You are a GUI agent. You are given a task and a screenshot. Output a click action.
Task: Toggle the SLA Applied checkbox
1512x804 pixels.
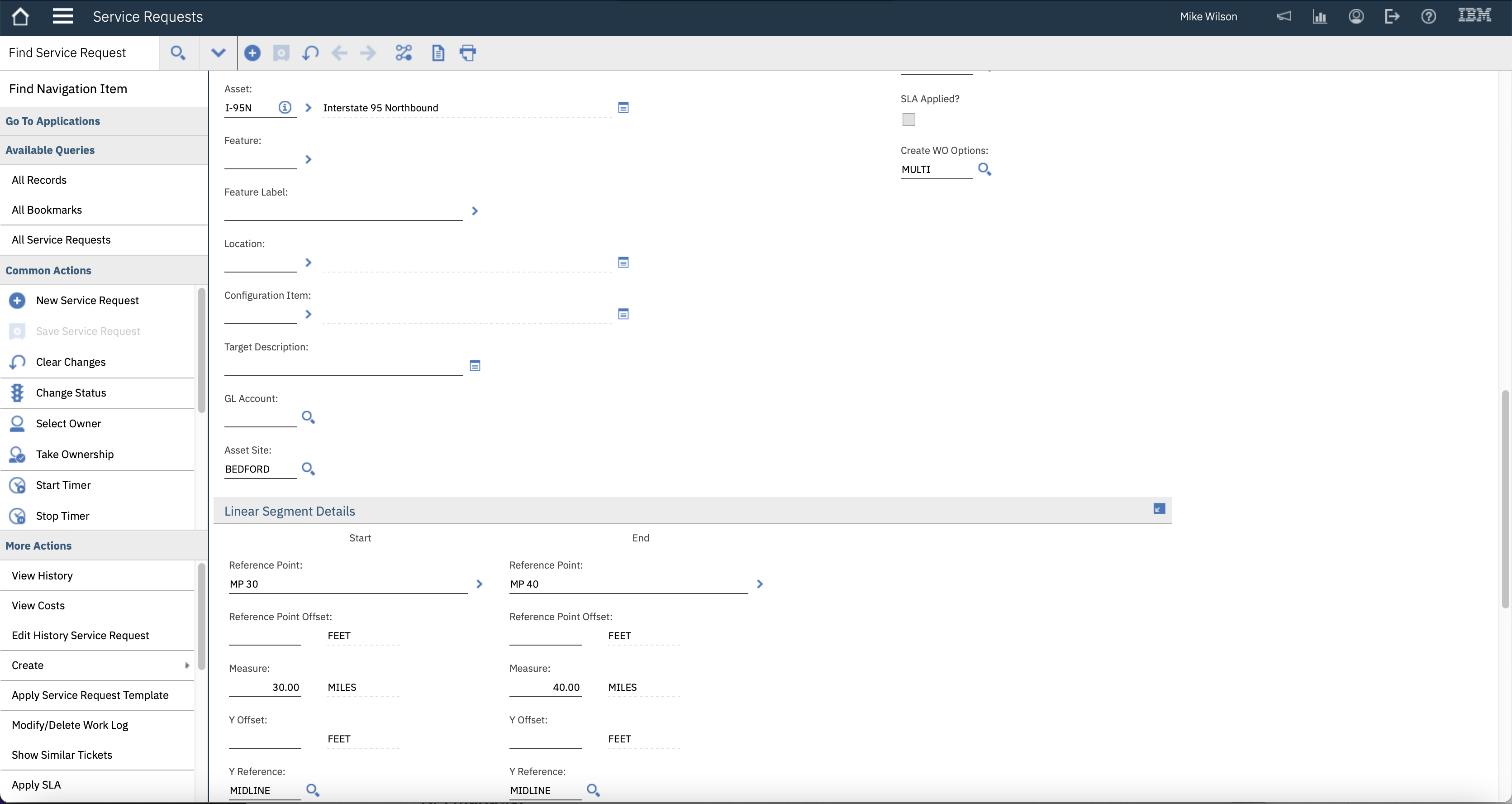click(x=908, y=120)
